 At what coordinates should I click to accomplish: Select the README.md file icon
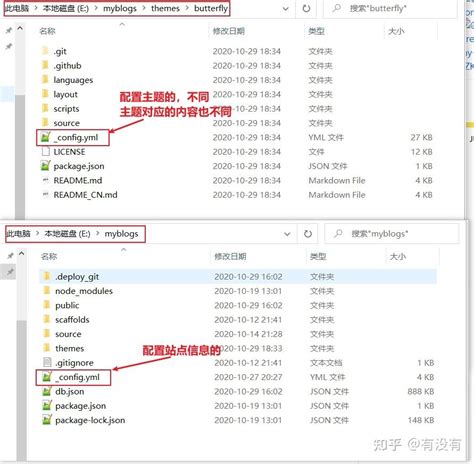point(45,180)
